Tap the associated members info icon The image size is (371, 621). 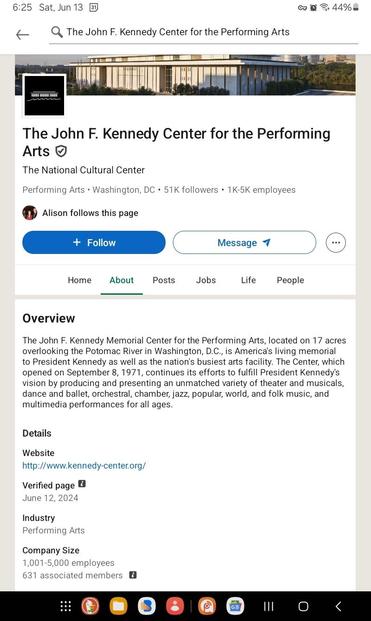tap(133, 575)
